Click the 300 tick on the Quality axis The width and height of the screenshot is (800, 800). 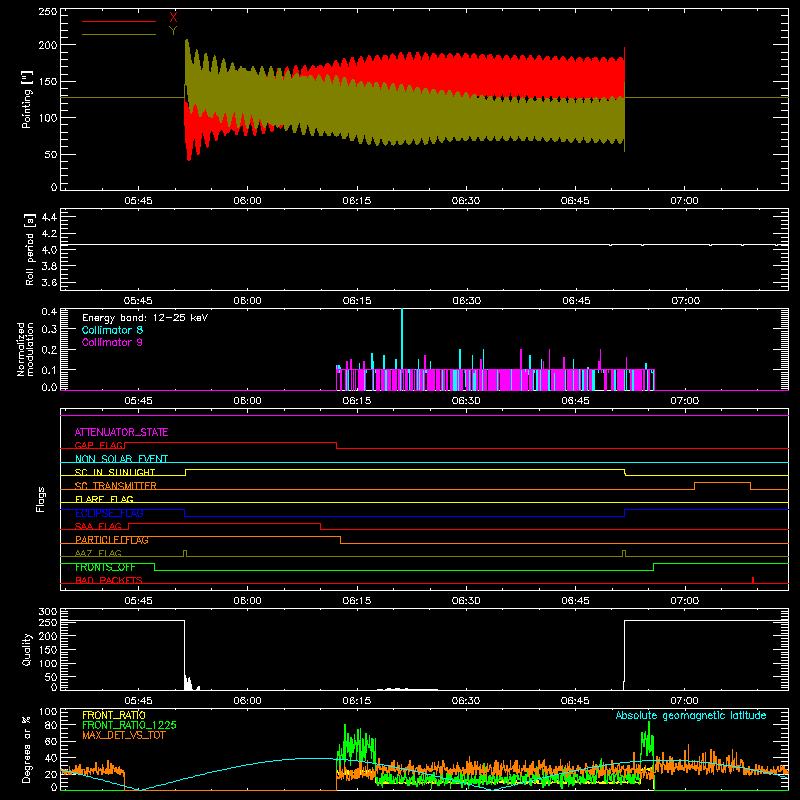[48, 612]
